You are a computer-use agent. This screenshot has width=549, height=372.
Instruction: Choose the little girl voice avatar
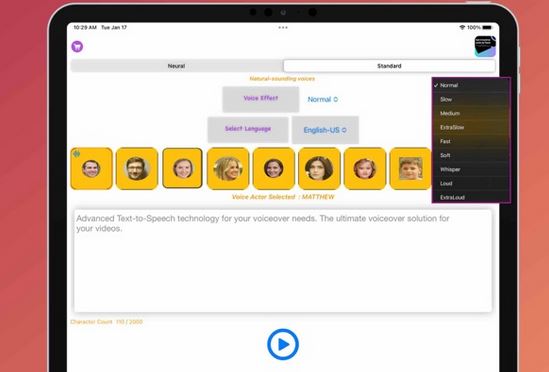coord(365,168)
